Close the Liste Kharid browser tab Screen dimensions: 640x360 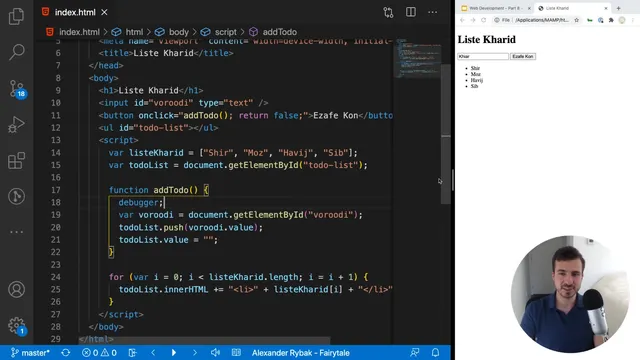coord(606,8)
